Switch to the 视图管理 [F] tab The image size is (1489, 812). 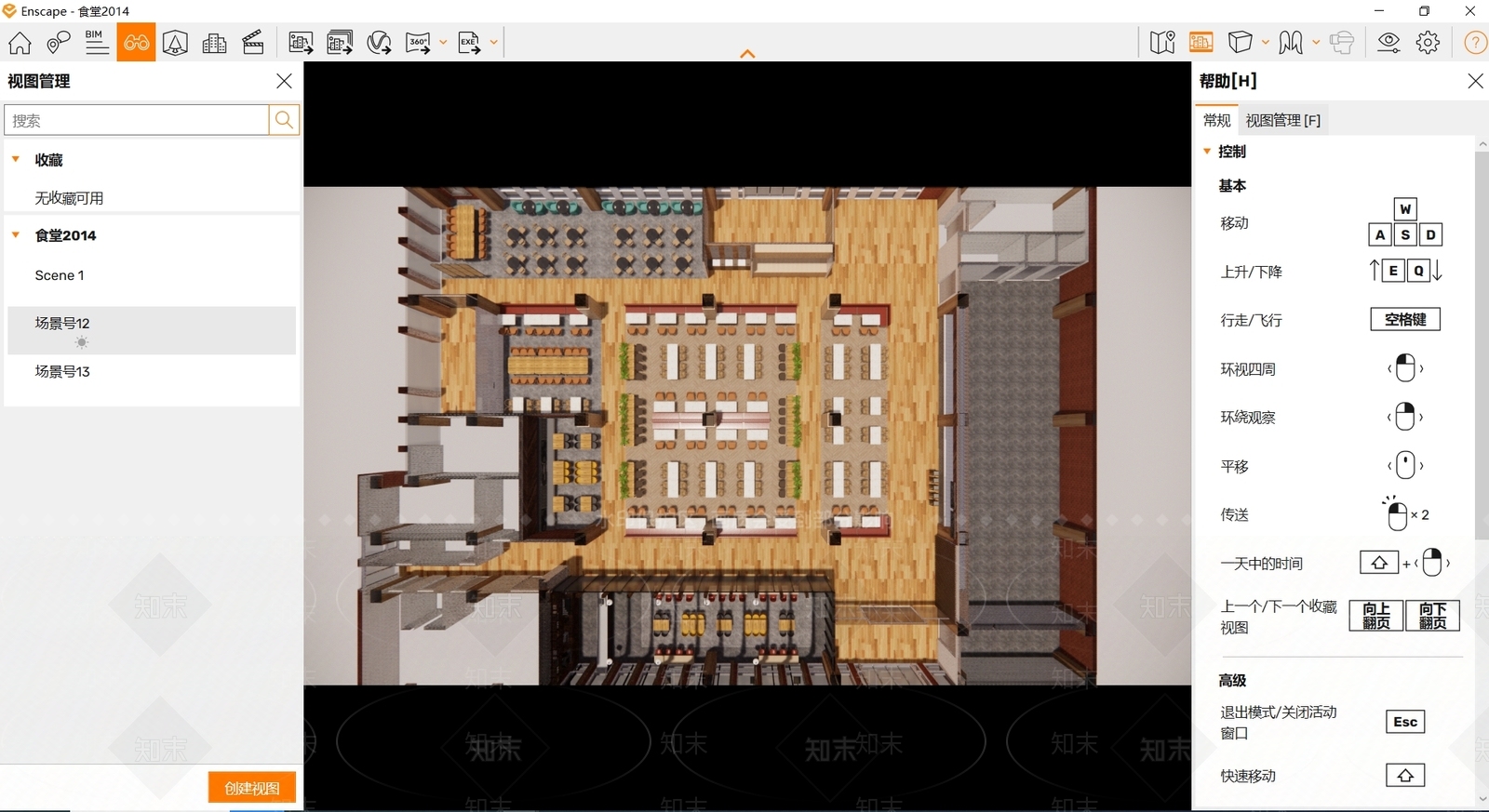click(1283, 120)
